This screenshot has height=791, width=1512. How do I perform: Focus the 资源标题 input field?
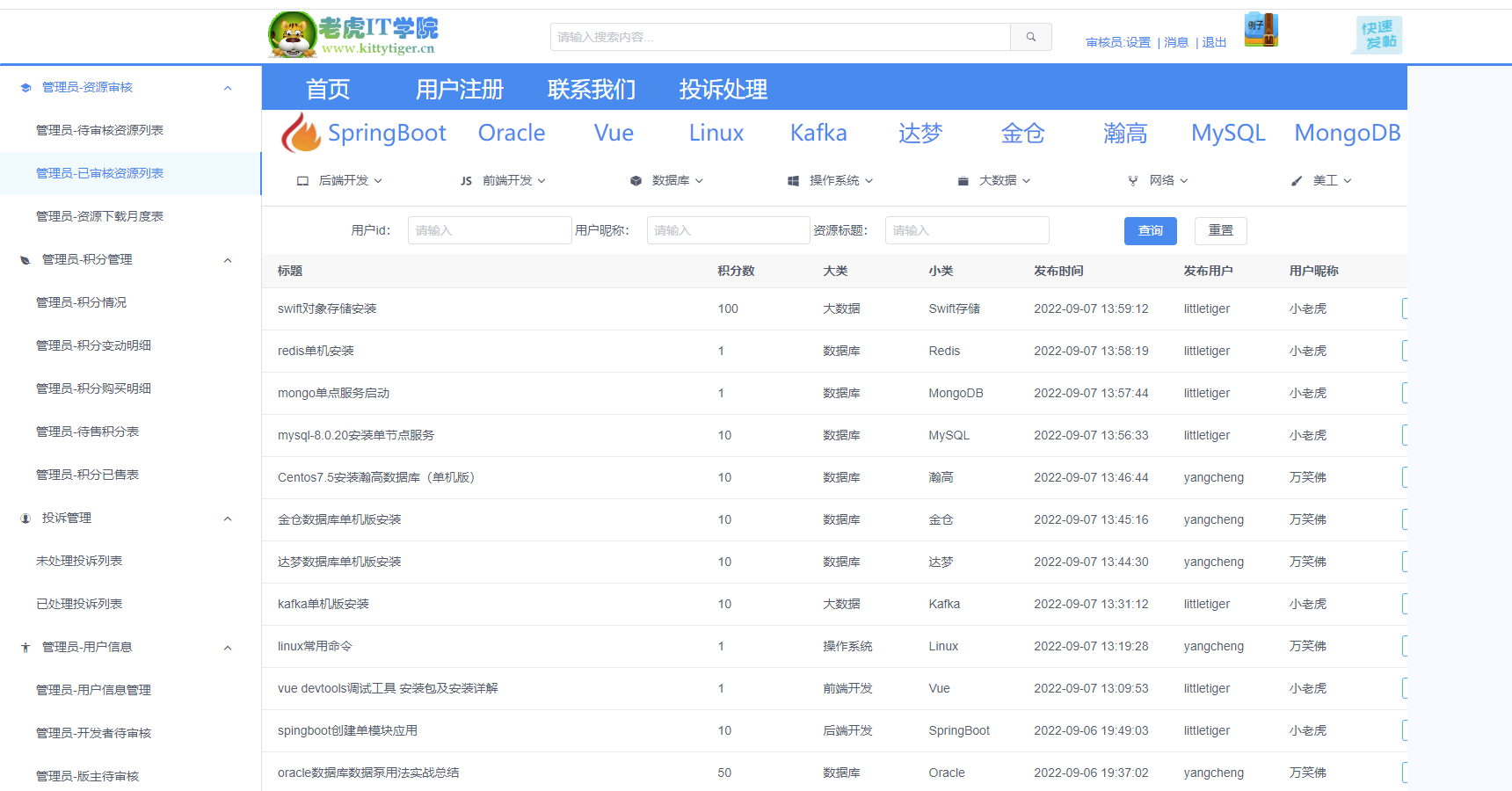pyautogui.click(x=967, y=230)
